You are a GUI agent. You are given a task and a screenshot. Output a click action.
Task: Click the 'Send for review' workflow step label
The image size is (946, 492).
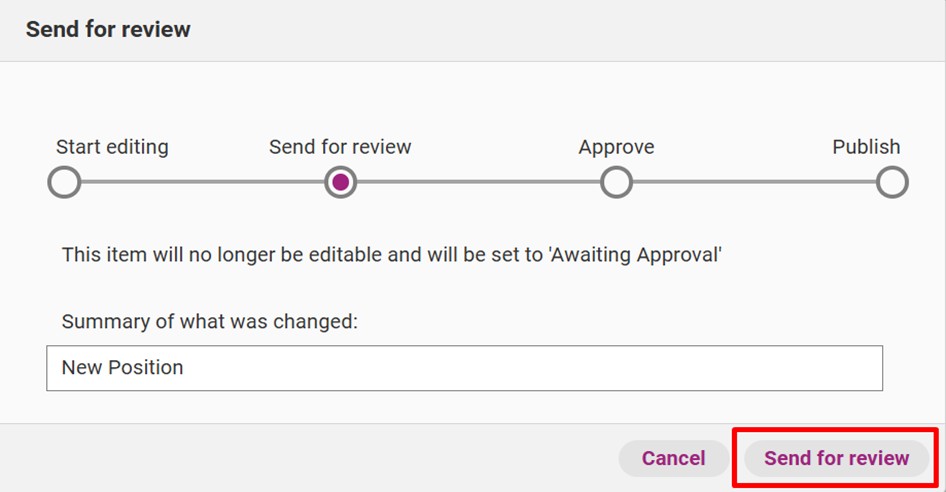pyautogui.click(x=340, y=147)
